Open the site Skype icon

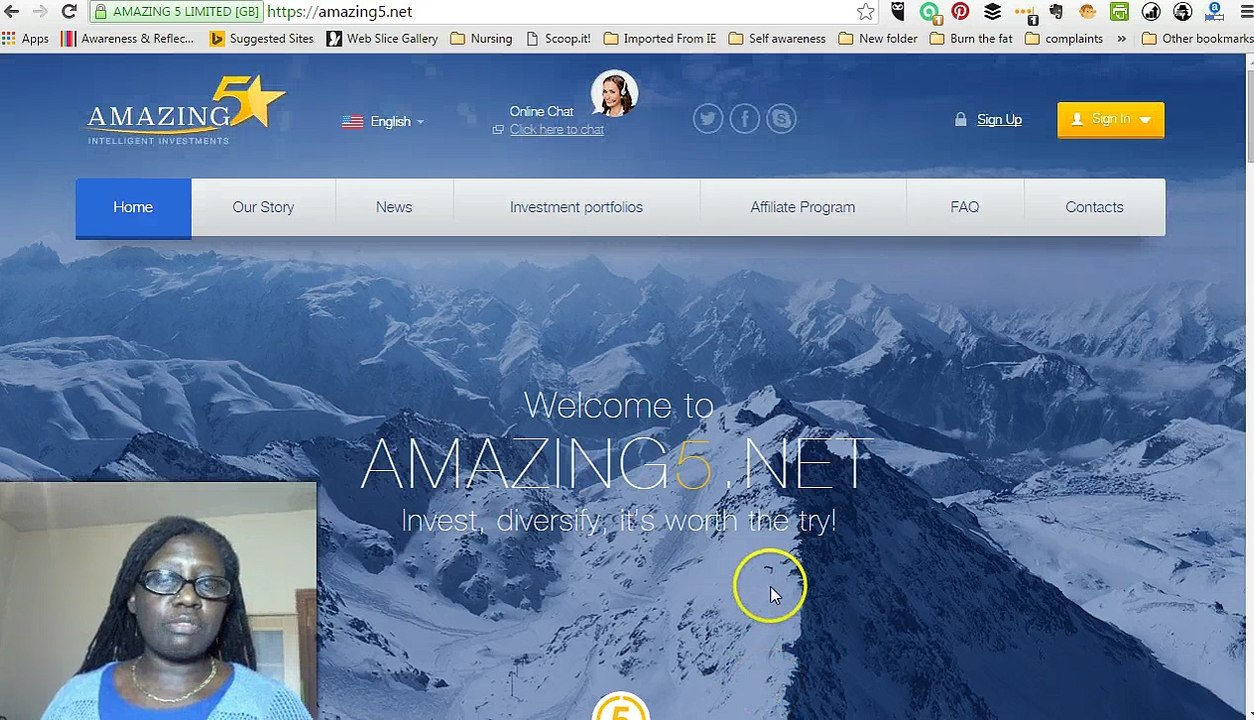pos(781,119)
